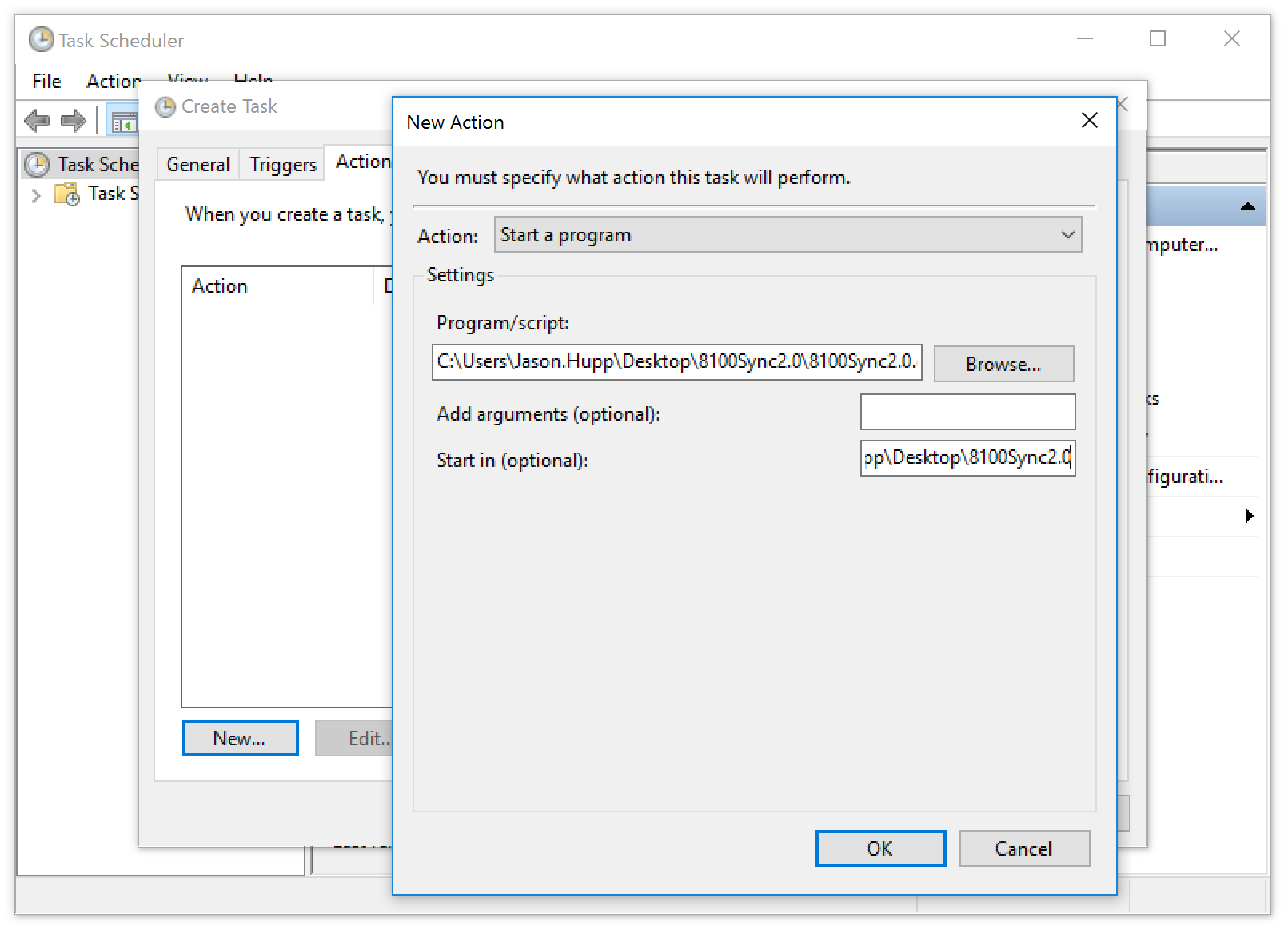Close the New Action dialog
Image resolution: width=1288 pixels, height=930 pixels.
pyautogui.click(x=1089, y=121)
